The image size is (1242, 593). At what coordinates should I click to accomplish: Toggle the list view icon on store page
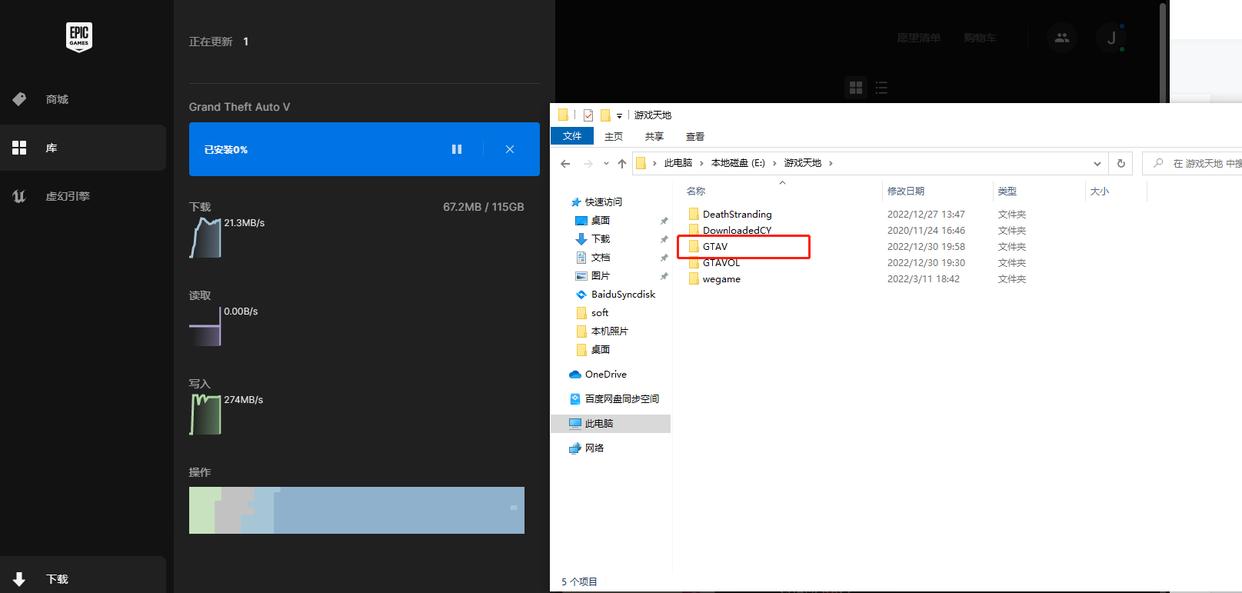pyautogui.click(x=881, y=88)
